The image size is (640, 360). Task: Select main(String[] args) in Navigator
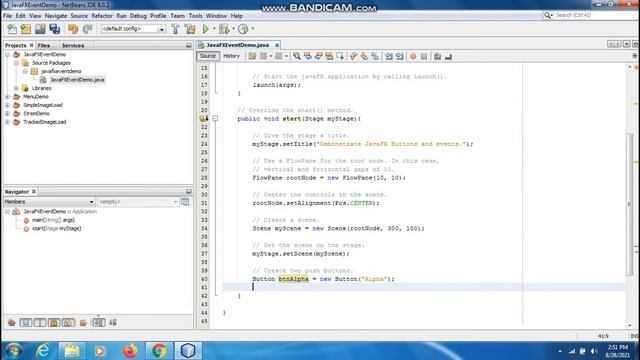tap(53, 220)
